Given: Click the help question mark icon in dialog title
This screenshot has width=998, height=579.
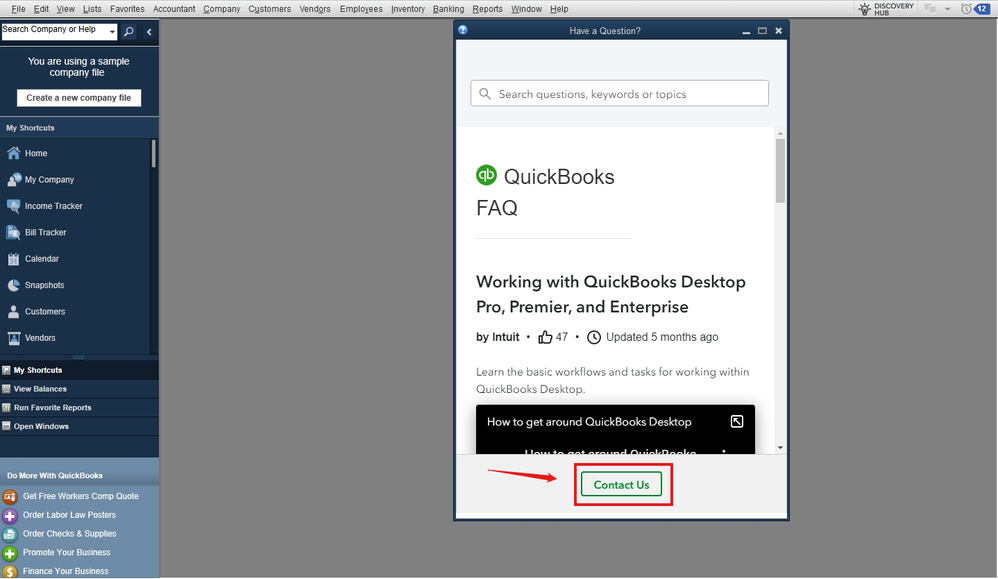Looking at the screenshot, I should click(463, 30).
